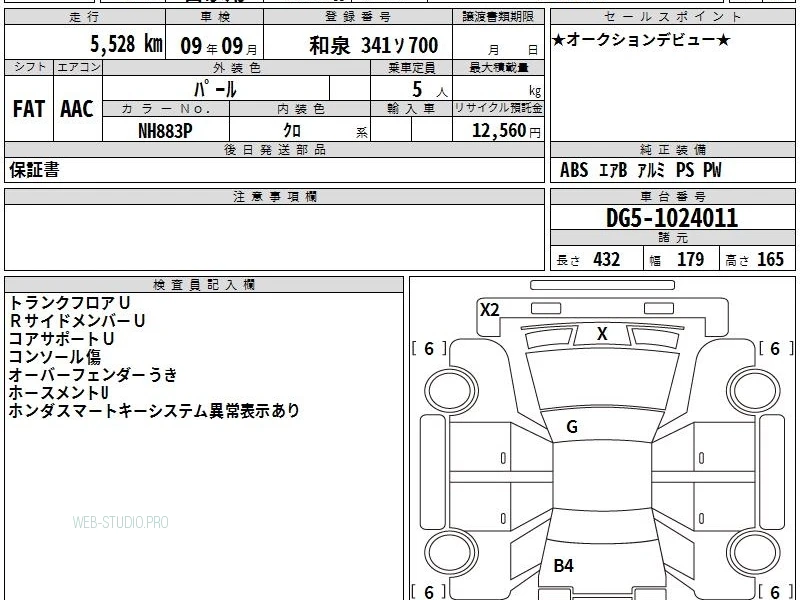This screenshot has width=800, height=600.
Task: Select the 譲渡書類期限 header
Action: coord(498,17)
